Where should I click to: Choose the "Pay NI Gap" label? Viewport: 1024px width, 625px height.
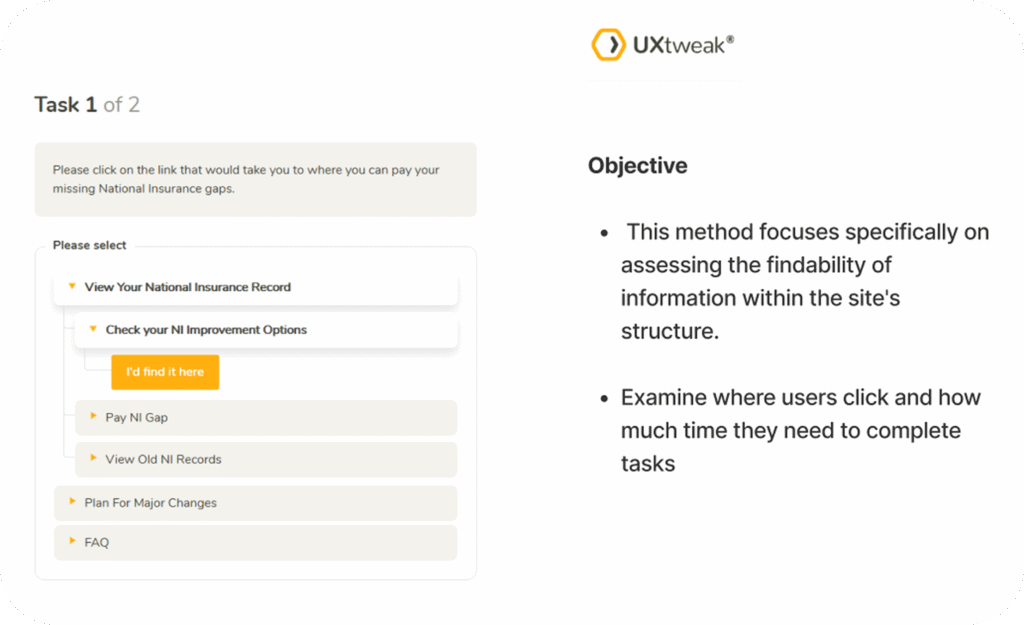click(137, 418)
